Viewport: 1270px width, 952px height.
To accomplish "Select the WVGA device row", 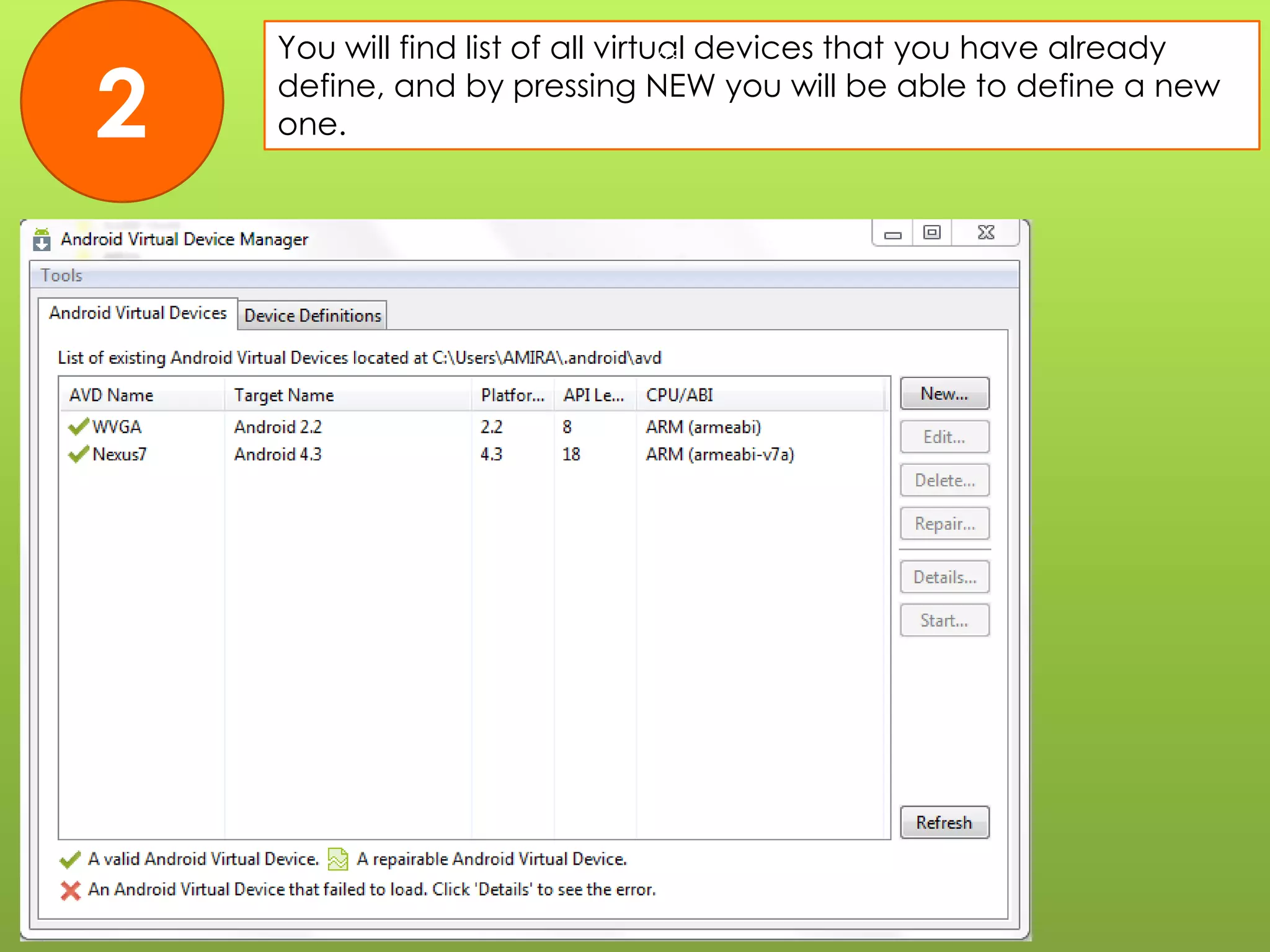I will click(474, 427).
